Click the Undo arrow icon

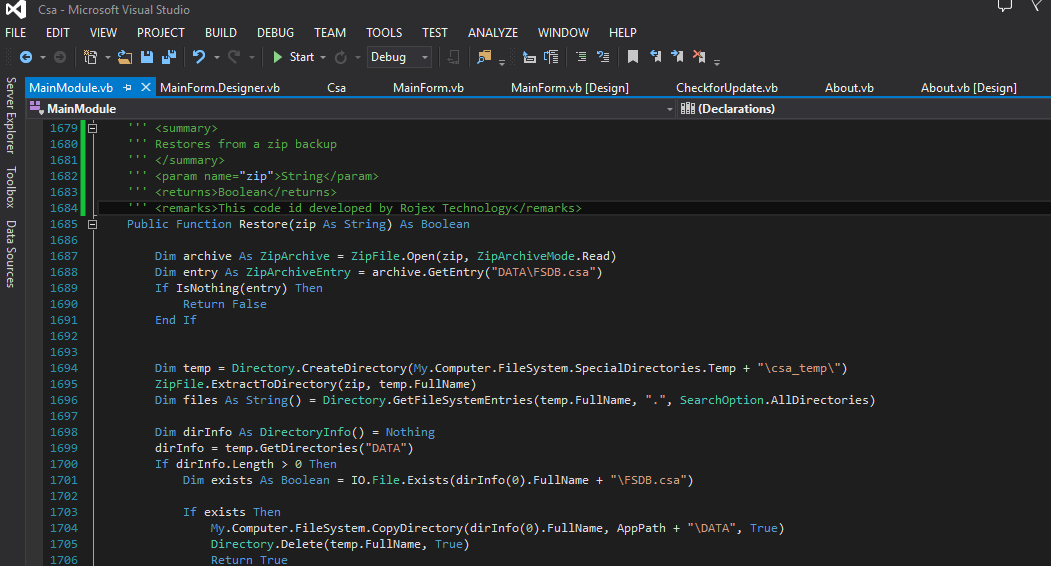point(199,58)
